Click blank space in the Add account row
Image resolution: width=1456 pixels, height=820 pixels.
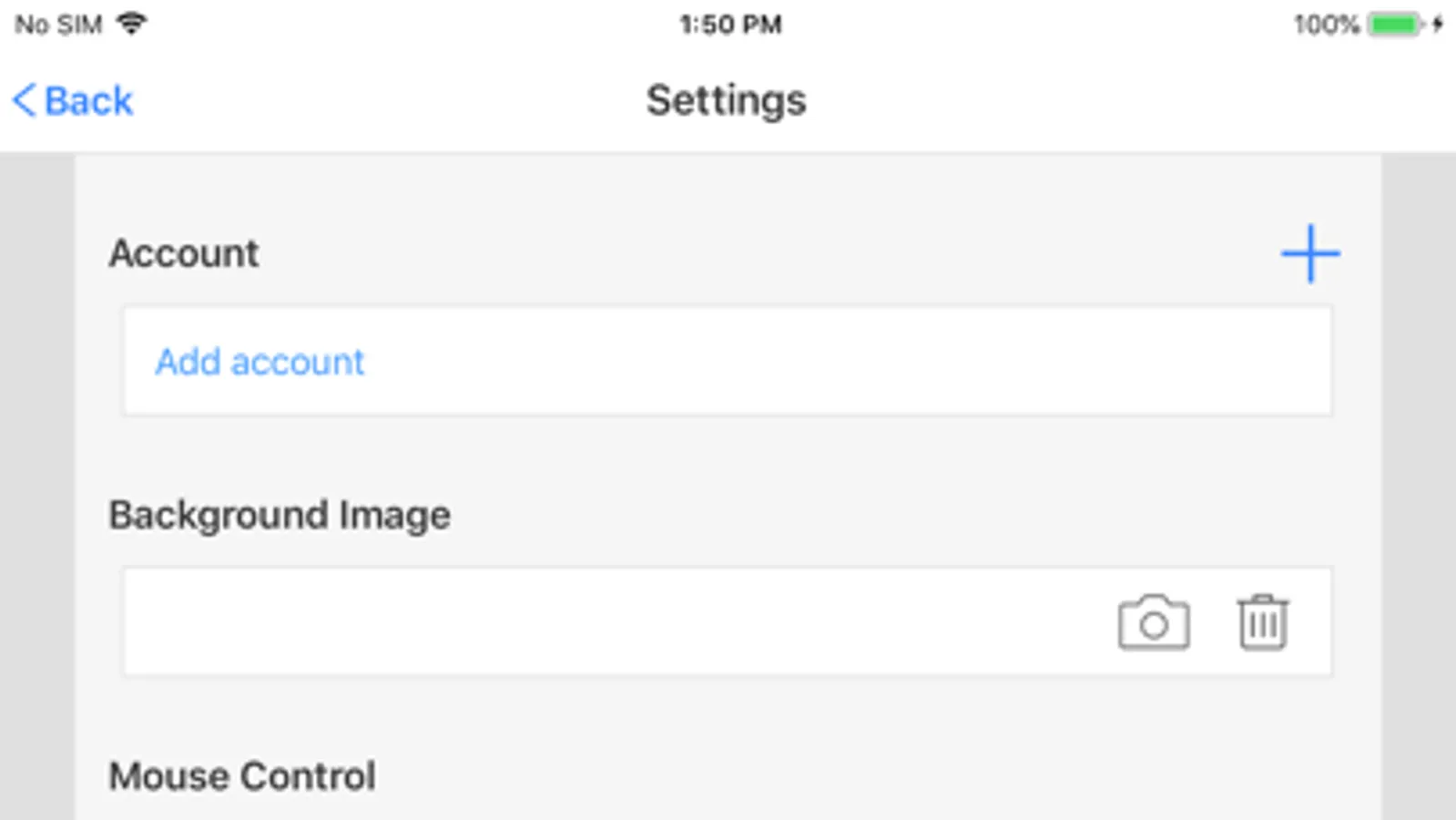[x=820, y=363]
